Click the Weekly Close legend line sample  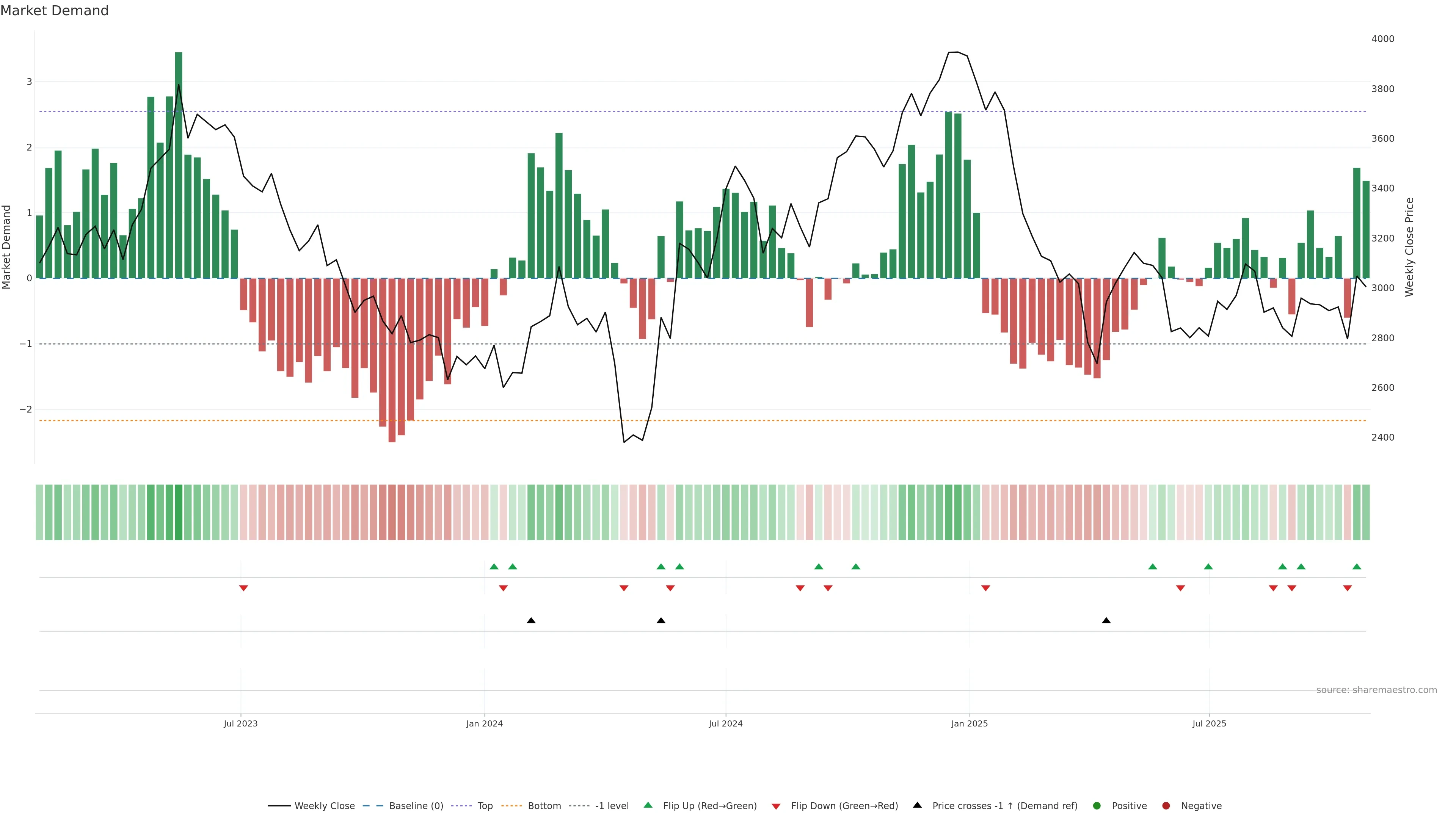click(x=279, y=805)
